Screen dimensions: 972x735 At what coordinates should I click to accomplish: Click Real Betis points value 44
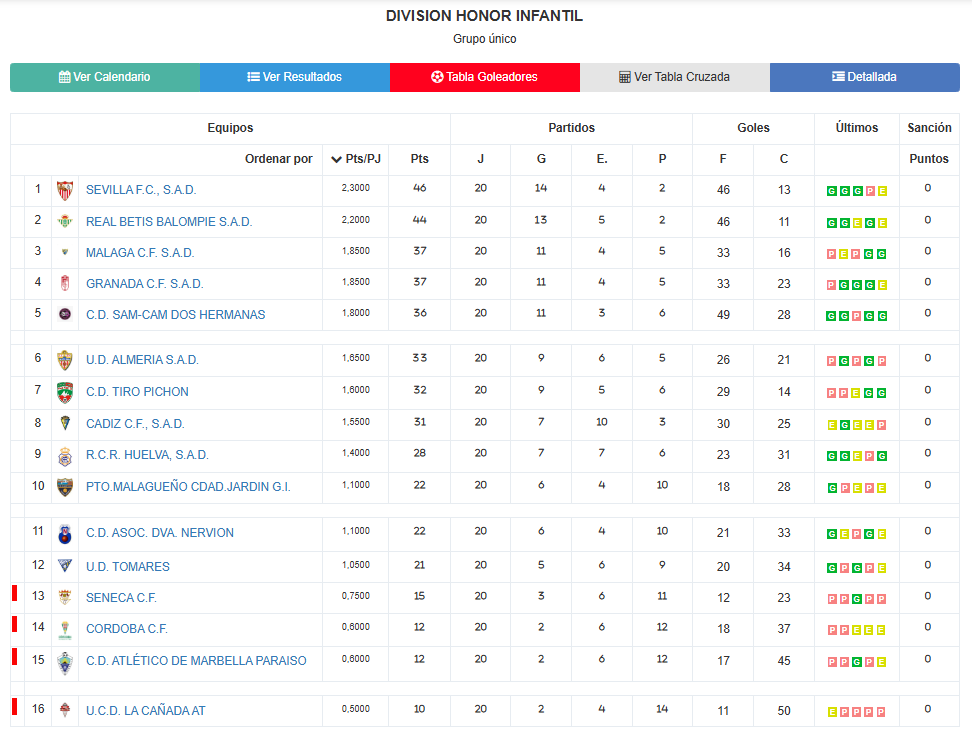[420, 220]
